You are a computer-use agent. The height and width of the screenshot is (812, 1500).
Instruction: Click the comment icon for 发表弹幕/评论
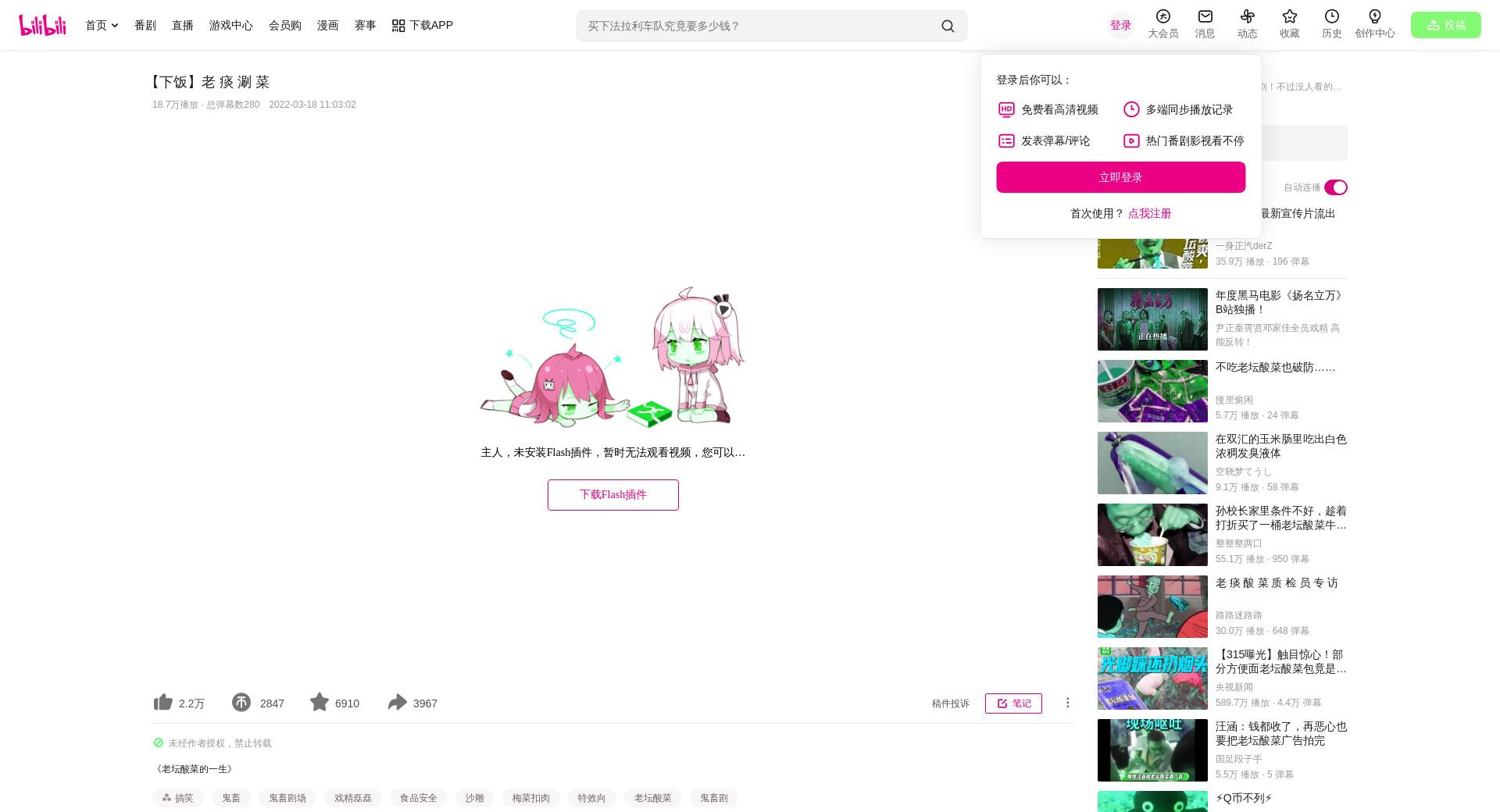tap(1006, 141)
